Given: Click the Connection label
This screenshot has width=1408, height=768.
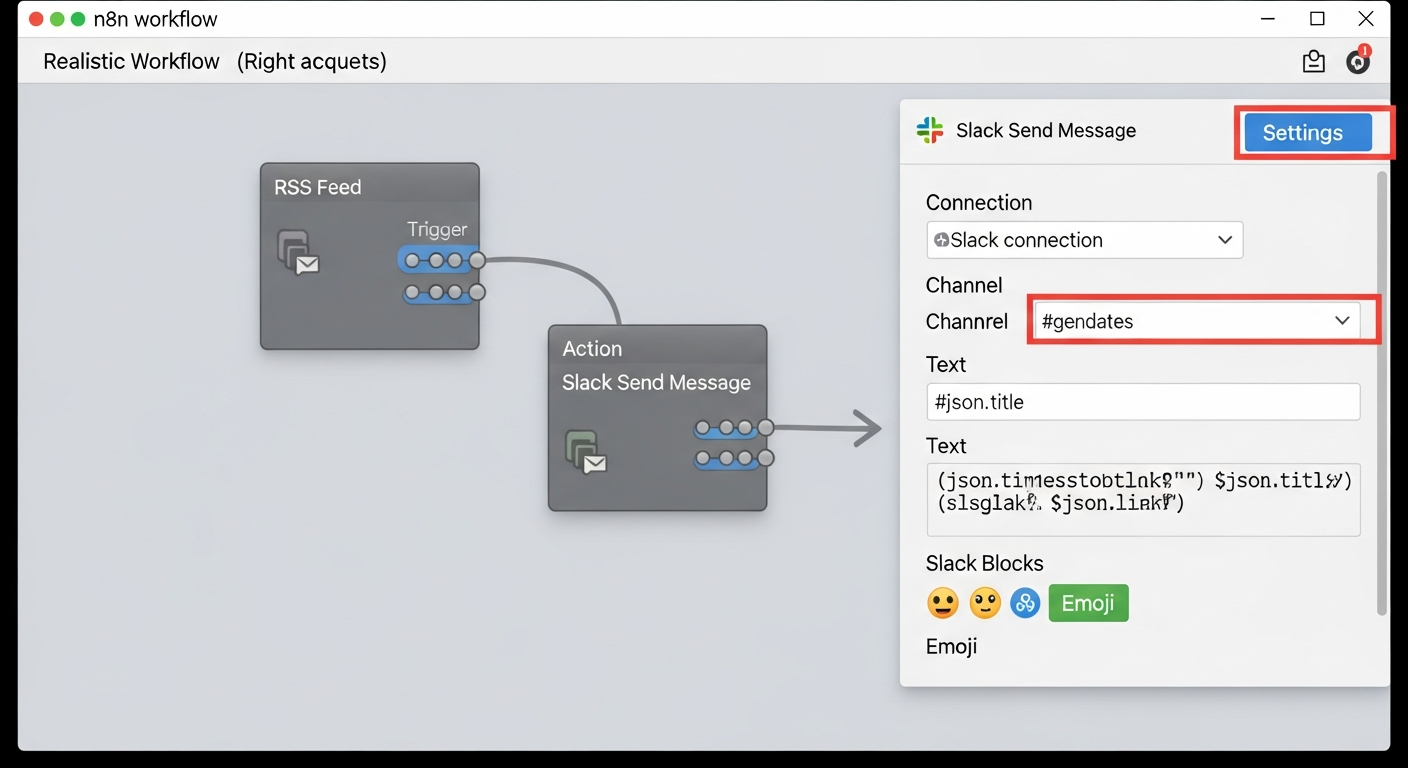Looking at the screenshot, I should point(978,202).
